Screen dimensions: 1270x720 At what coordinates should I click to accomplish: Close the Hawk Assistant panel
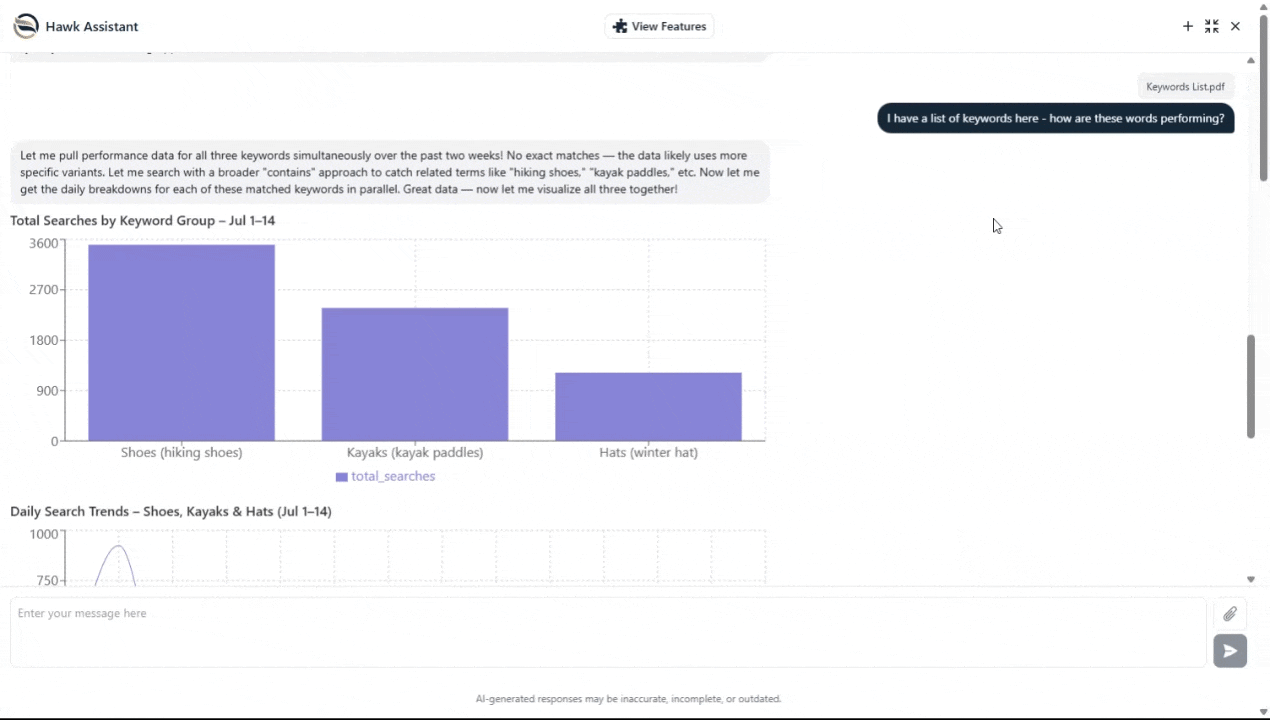1236,26
